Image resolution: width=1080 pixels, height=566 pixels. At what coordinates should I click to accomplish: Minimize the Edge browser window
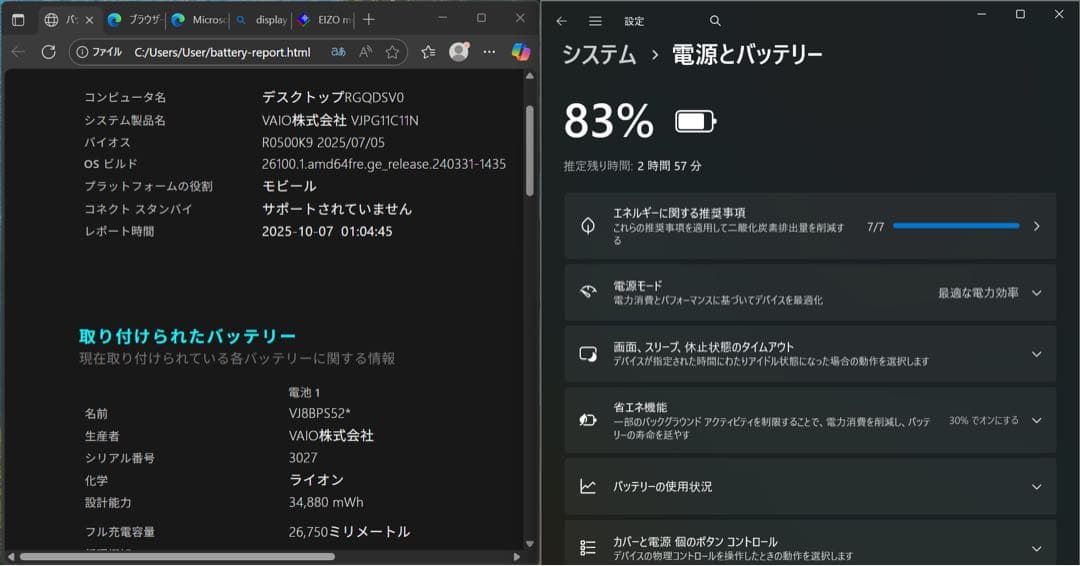coord(442,17)
